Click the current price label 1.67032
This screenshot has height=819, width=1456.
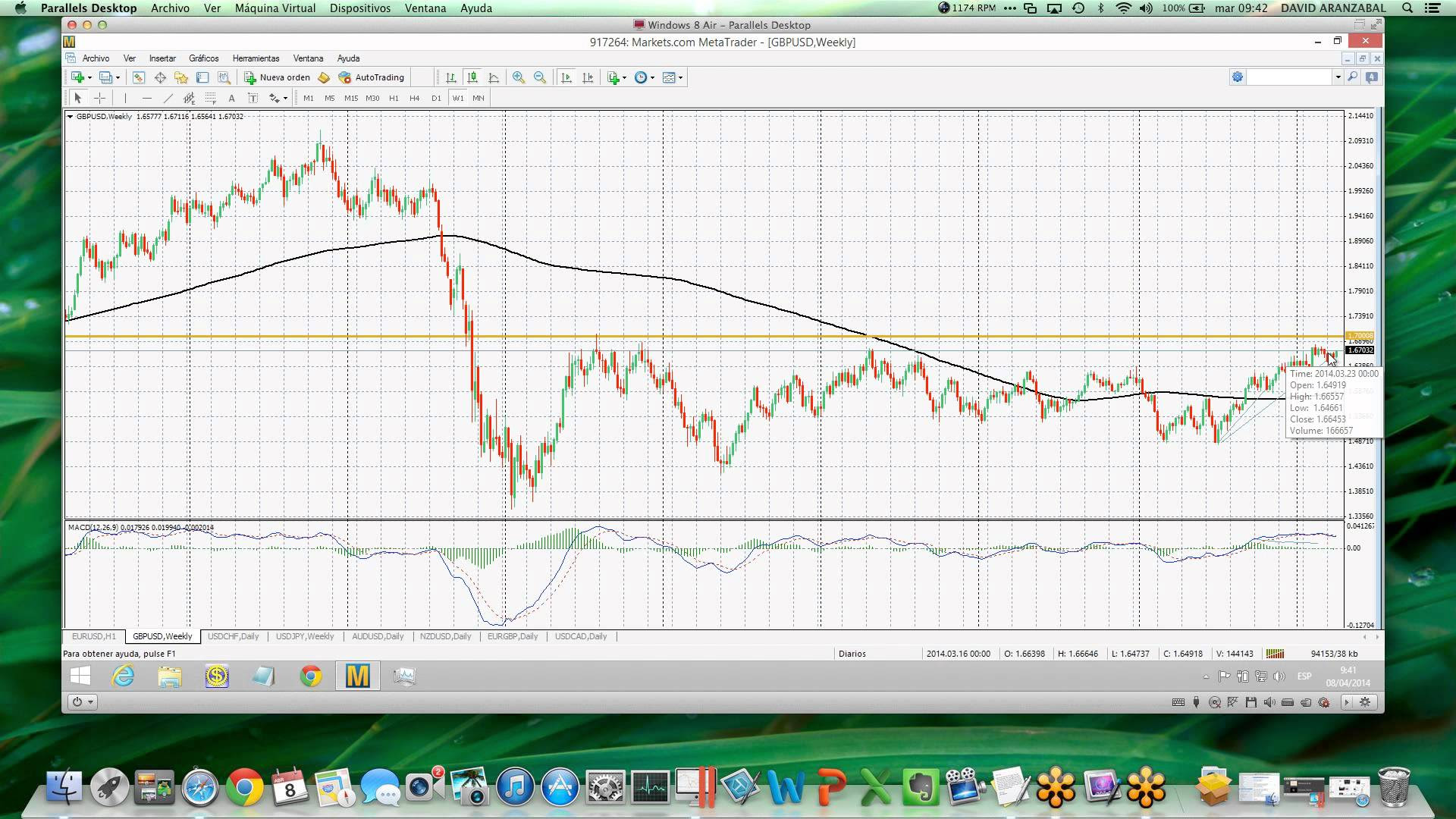1360,350
